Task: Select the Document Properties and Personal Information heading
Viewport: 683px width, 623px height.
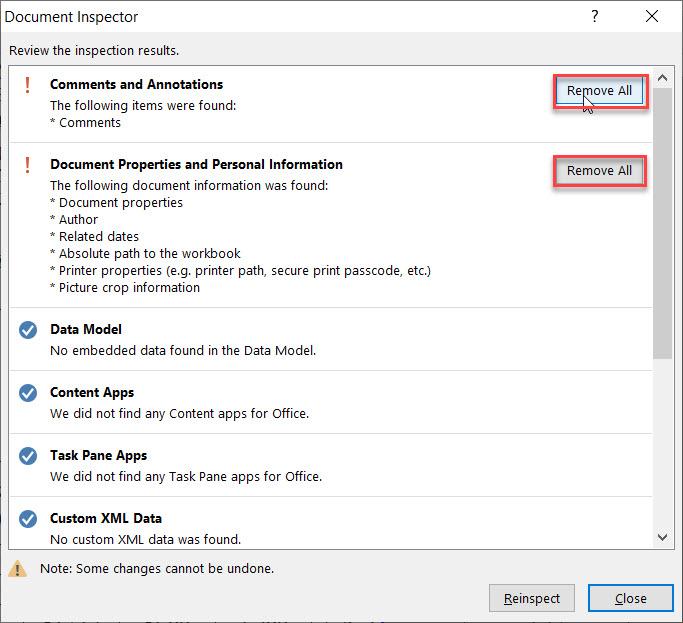Action: coord(196,165)
